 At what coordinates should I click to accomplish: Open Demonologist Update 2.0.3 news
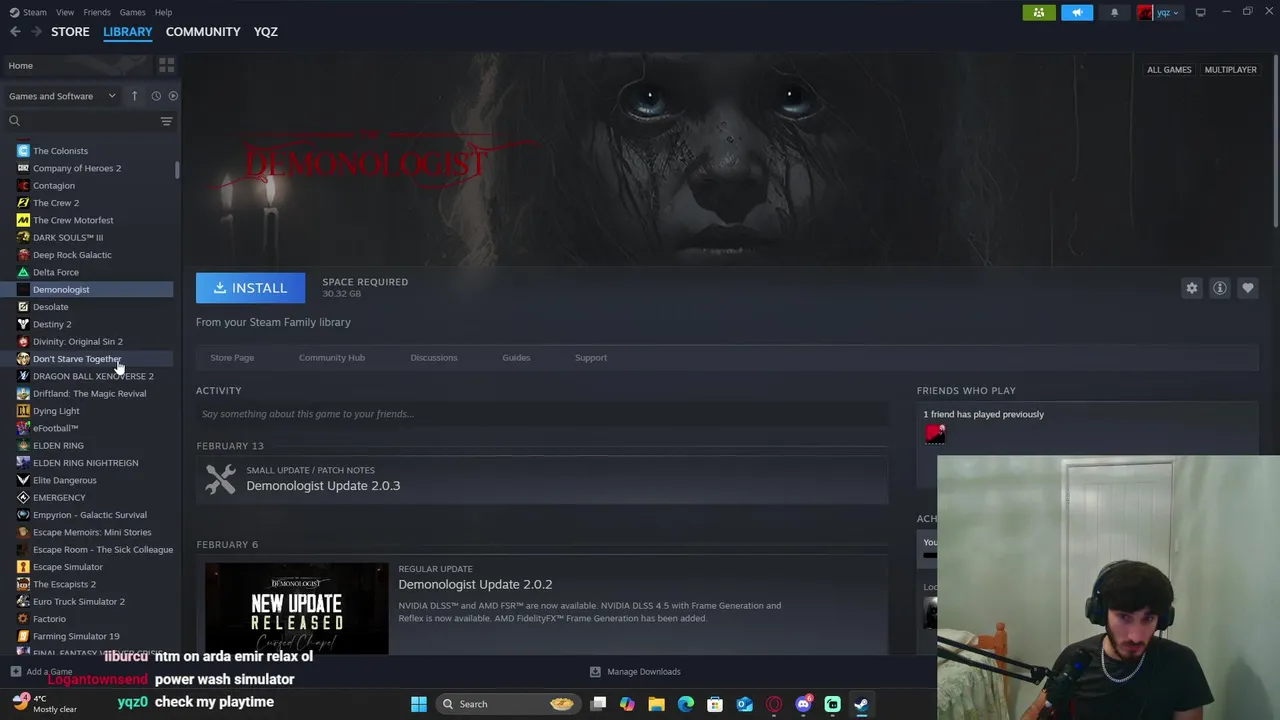point(323,486)
